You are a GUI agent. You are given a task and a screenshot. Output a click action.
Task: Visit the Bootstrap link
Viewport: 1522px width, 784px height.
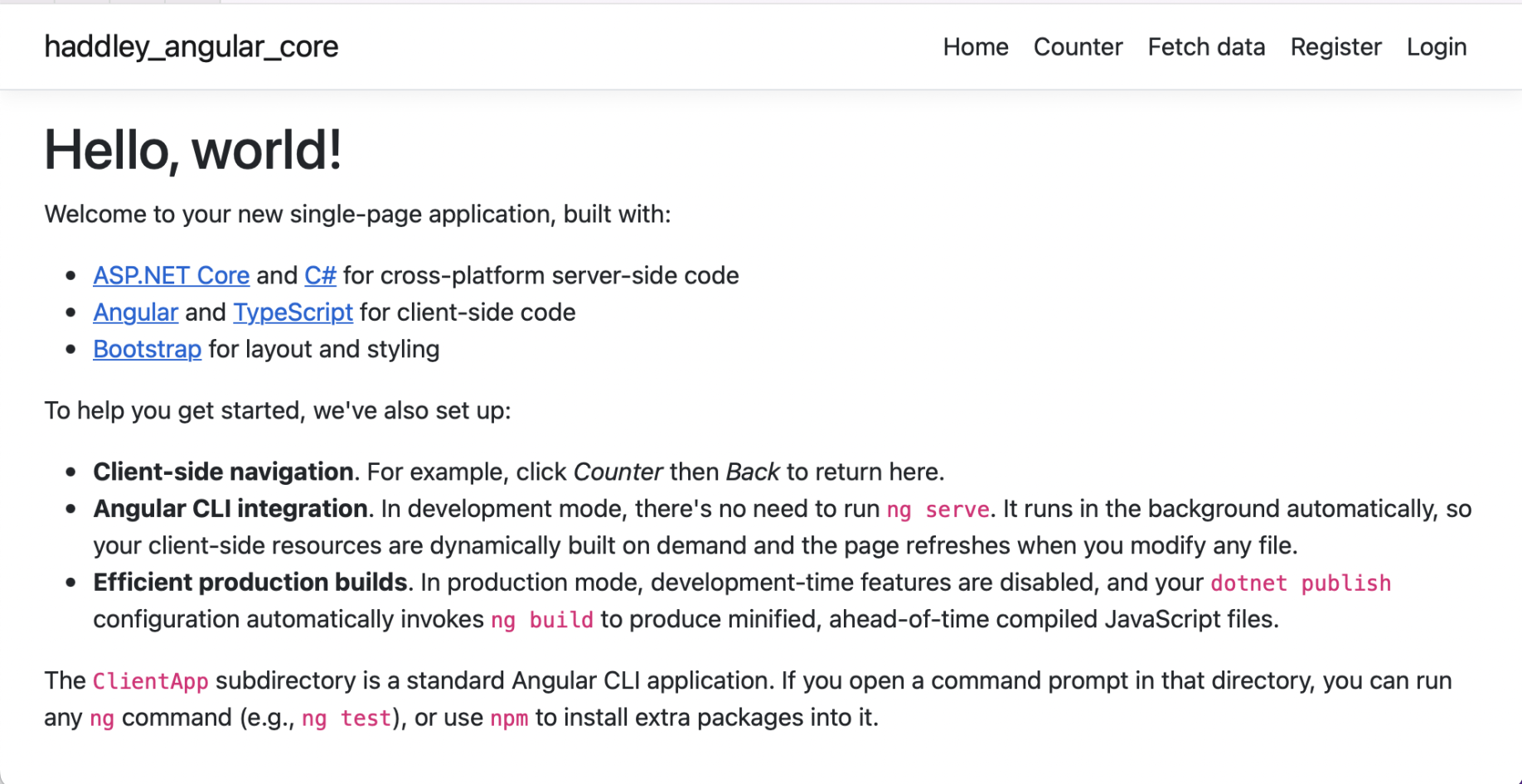pyautogui.click(x=147, y=349)
